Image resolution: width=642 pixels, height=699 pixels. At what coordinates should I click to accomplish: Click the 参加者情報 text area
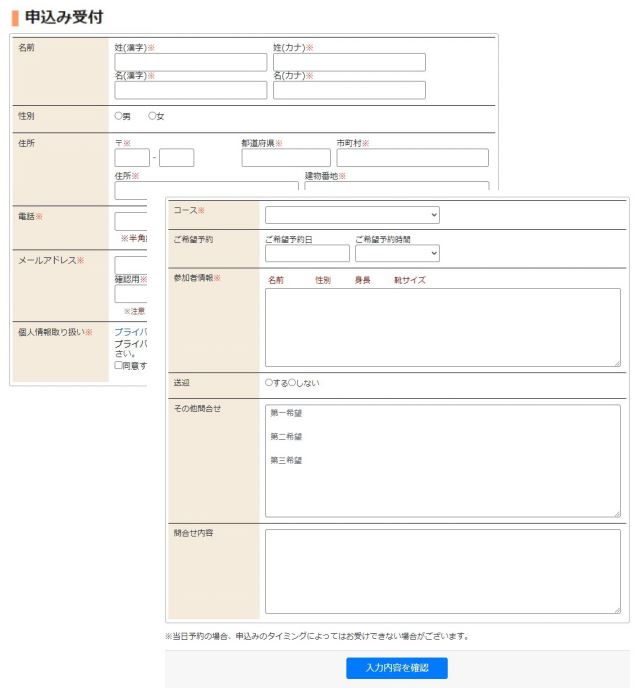[443, 328]
